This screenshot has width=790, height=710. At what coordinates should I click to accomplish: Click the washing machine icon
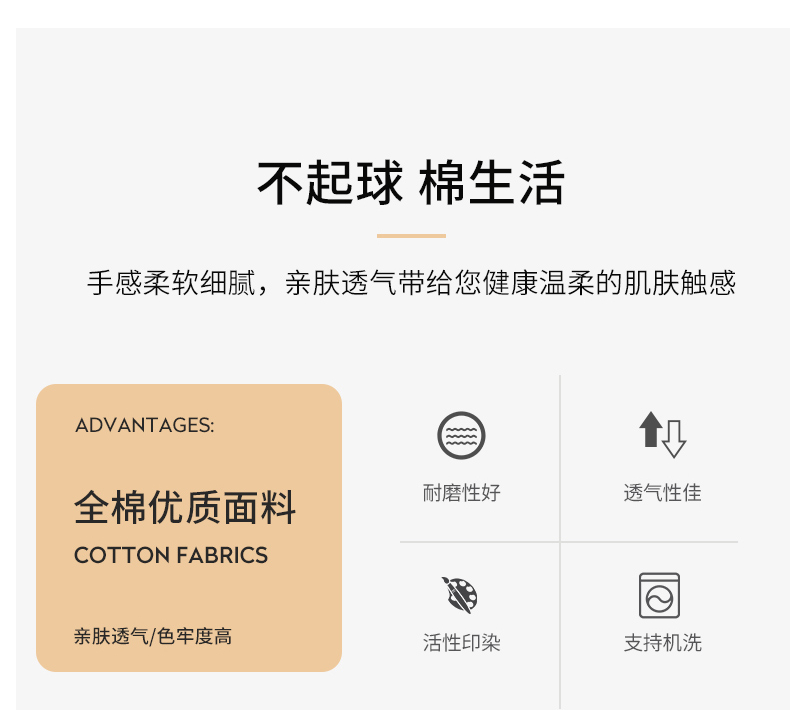tap(659, 595)
